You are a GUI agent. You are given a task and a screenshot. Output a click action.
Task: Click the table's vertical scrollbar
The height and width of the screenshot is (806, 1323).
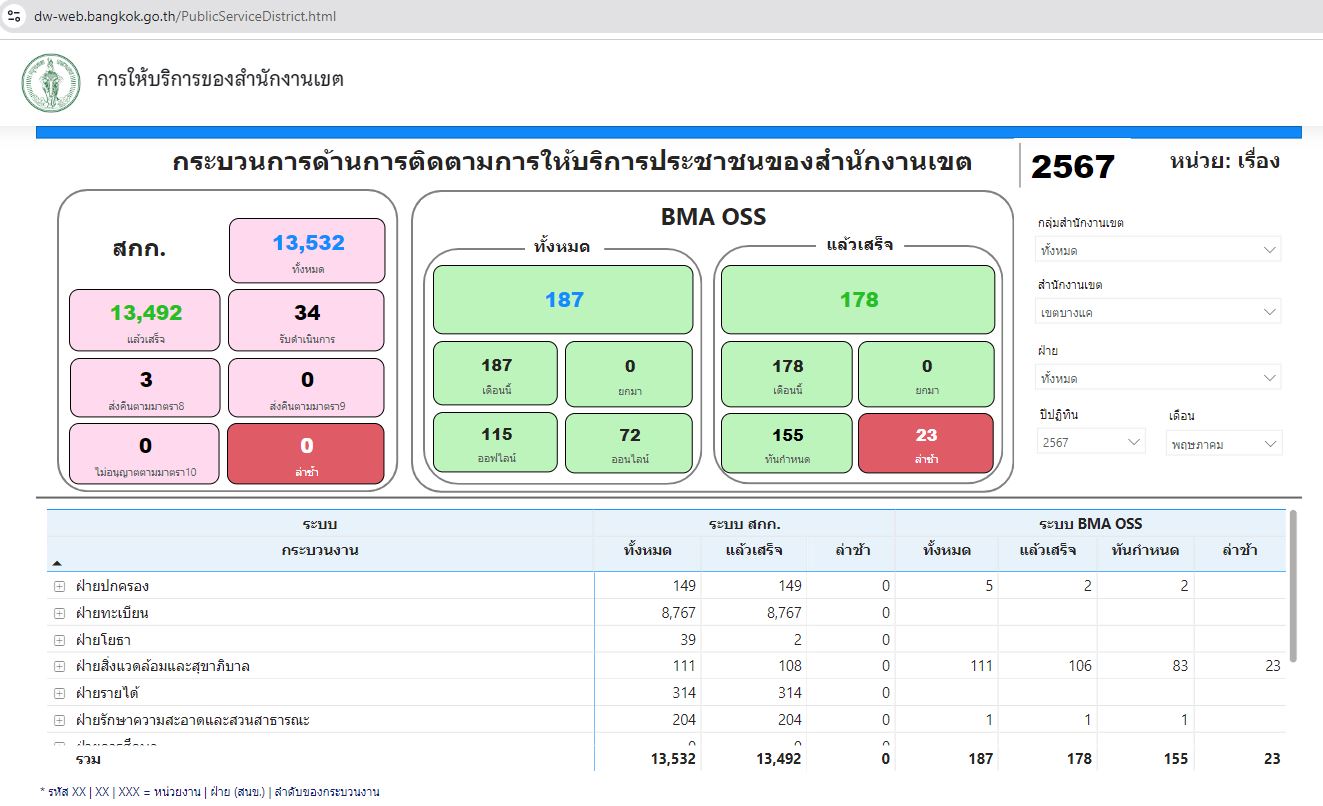tap(1293, 586)
